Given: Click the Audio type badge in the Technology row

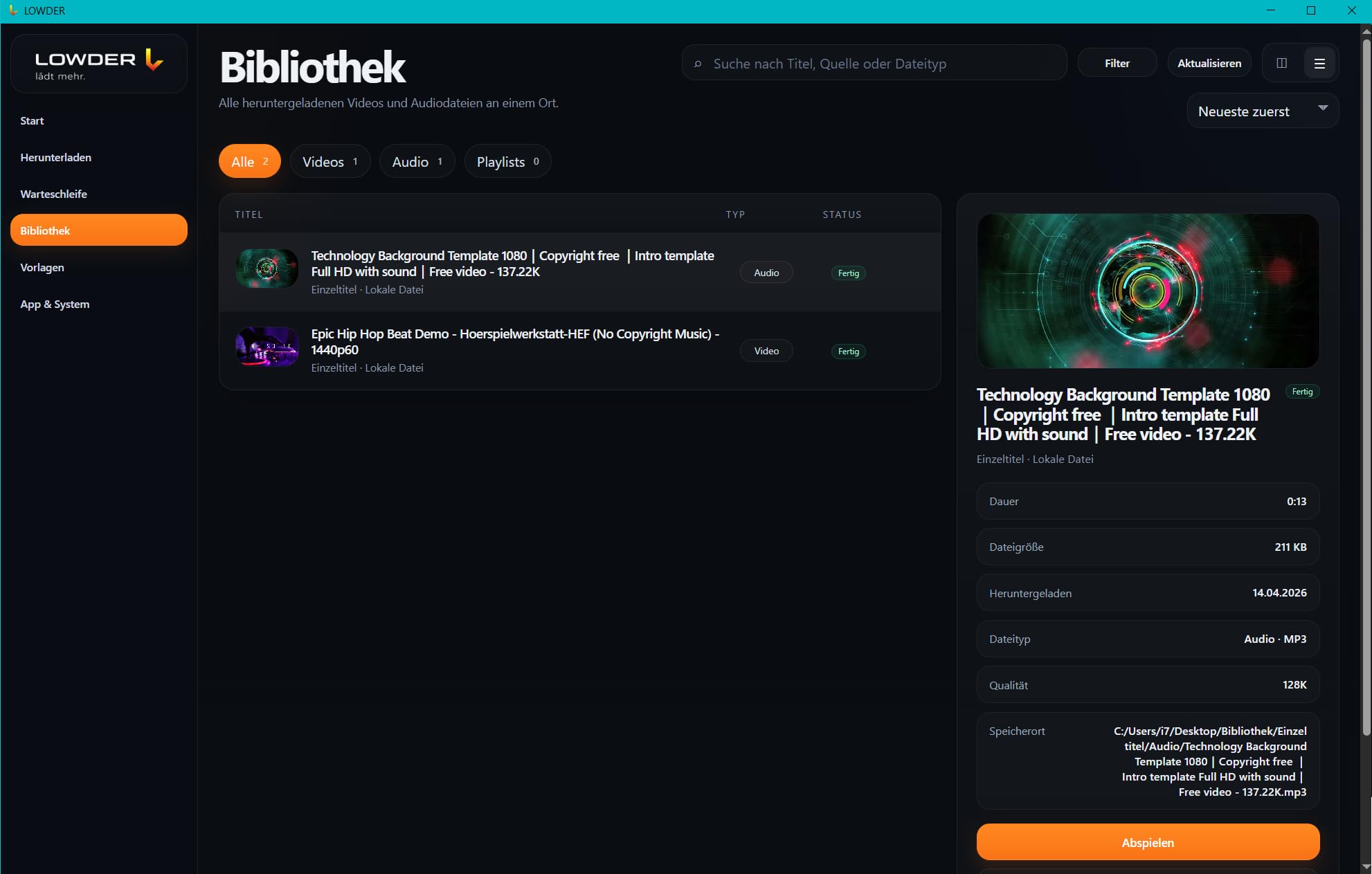Looking at the screenshot, I should (766, 273).
